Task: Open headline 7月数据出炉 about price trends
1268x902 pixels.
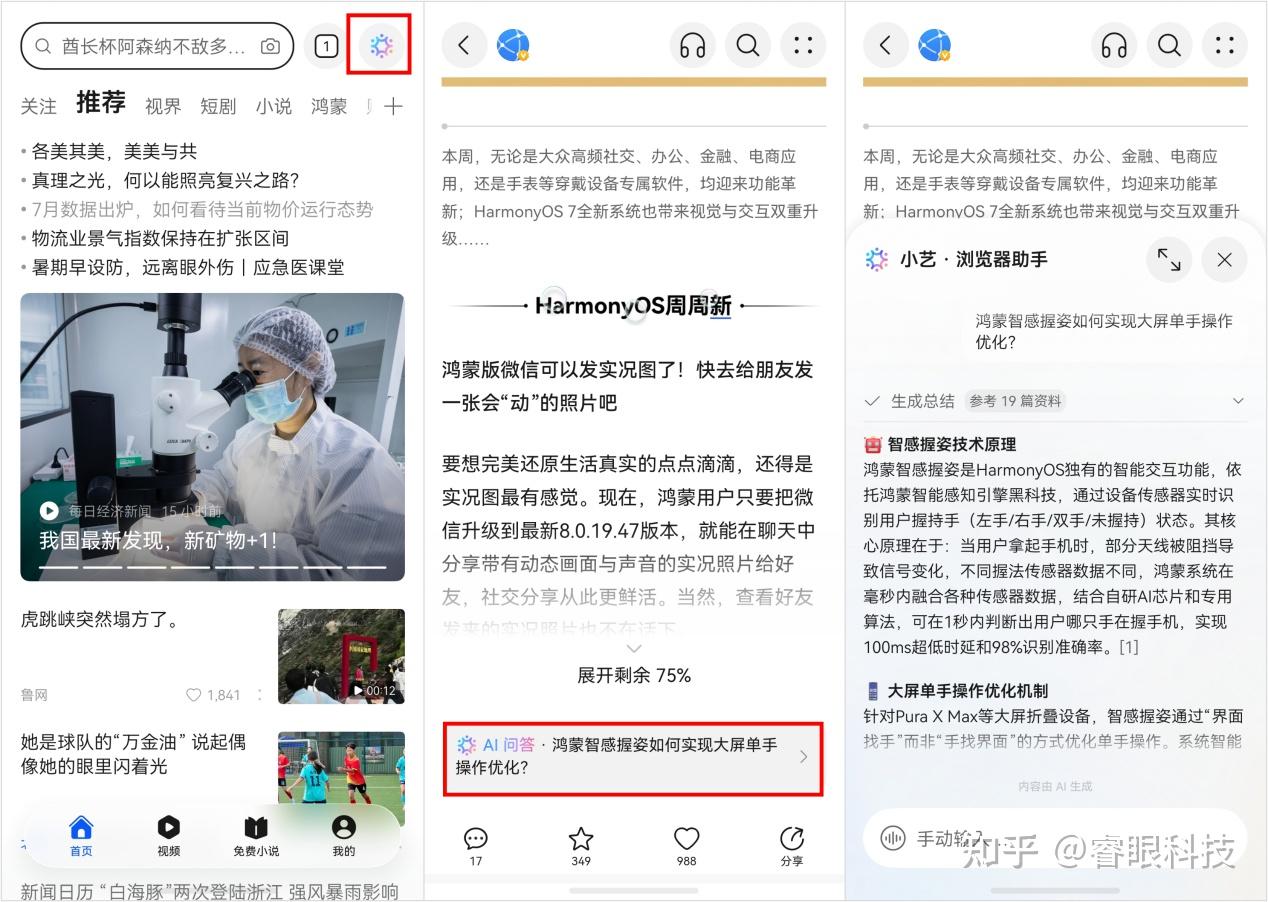Action: click(x=202, y=209)
